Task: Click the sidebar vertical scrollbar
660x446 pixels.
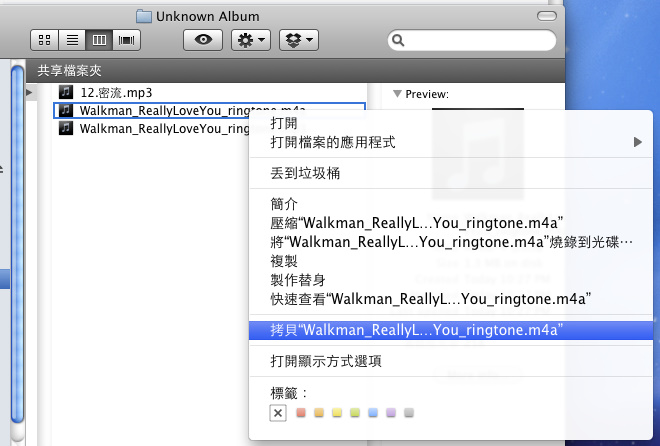Action: [18, 244]
